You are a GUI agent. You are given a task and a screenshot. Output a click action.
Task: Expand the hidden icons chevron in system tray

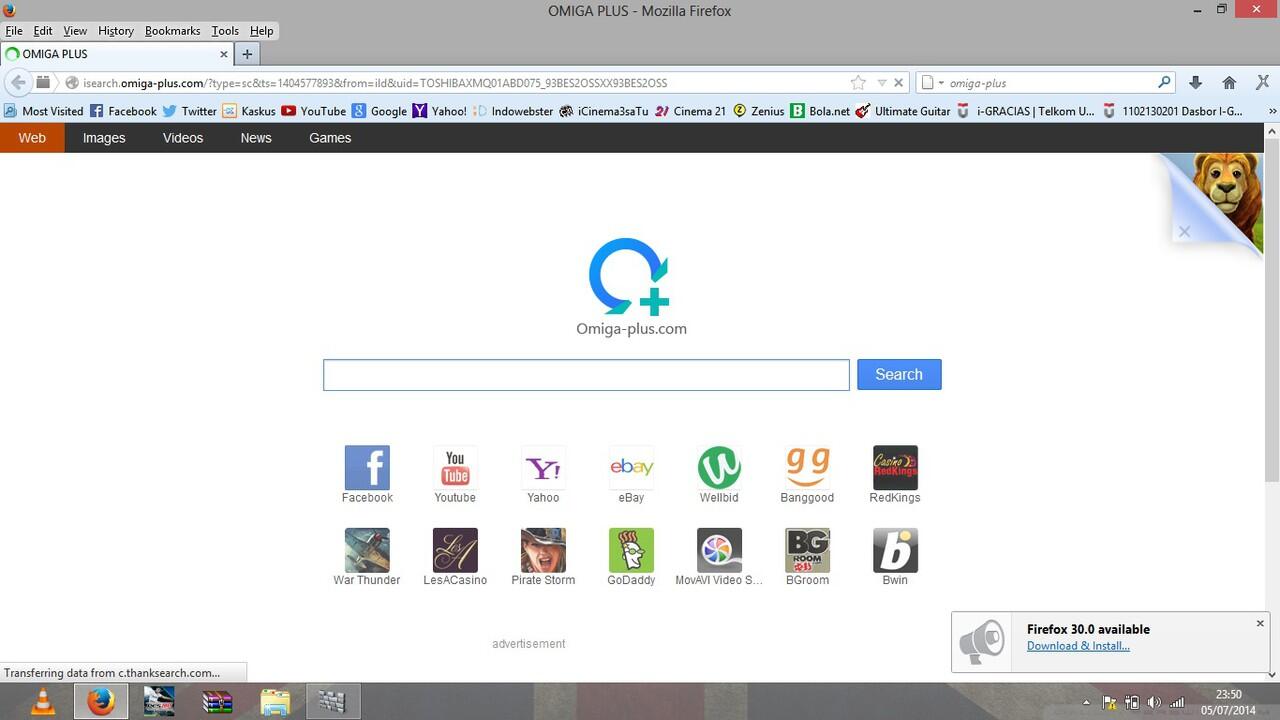1089,701
